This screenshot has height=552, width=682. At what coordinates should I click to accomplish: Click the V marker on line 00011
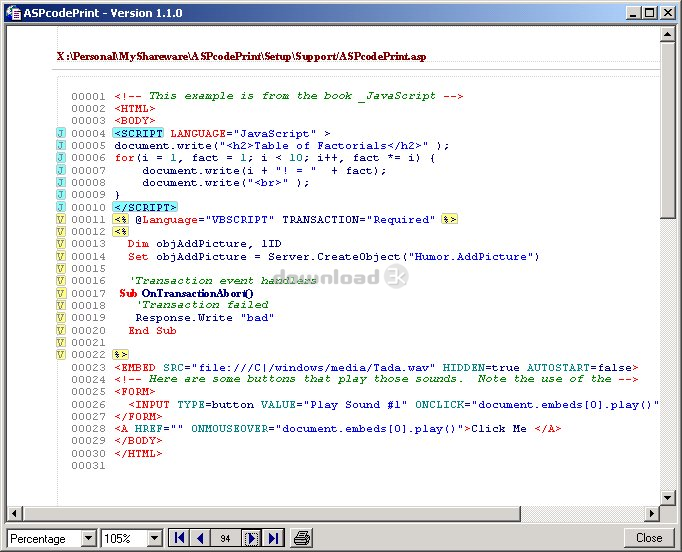coord(61,219)
